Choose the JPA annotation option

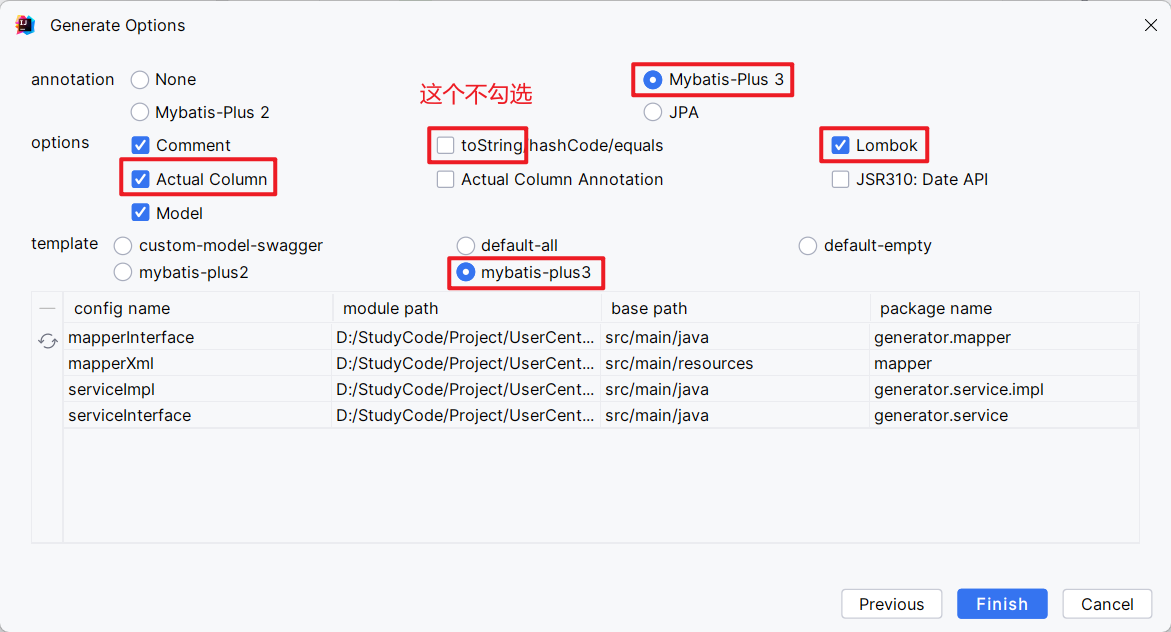(653, 112)
